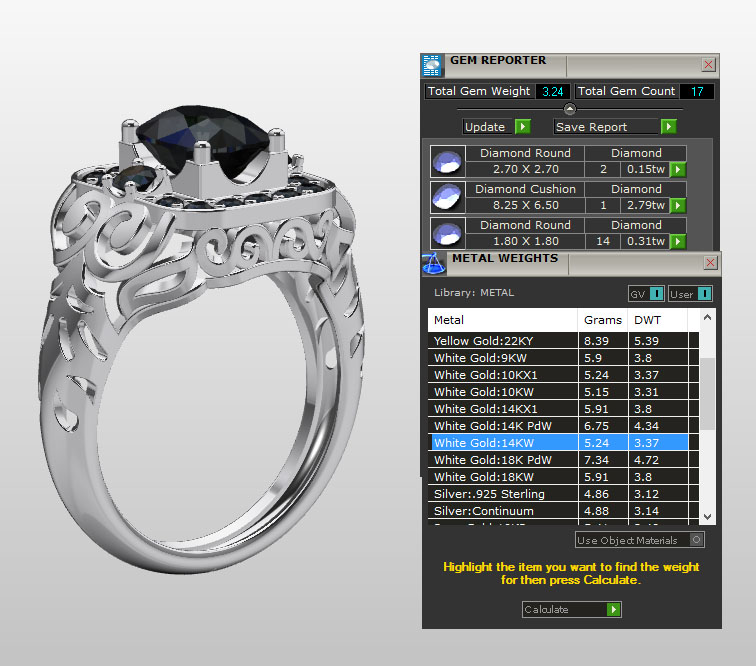
Task: Click the 4.86 grams value for Sterling
Action: point(596,494)
